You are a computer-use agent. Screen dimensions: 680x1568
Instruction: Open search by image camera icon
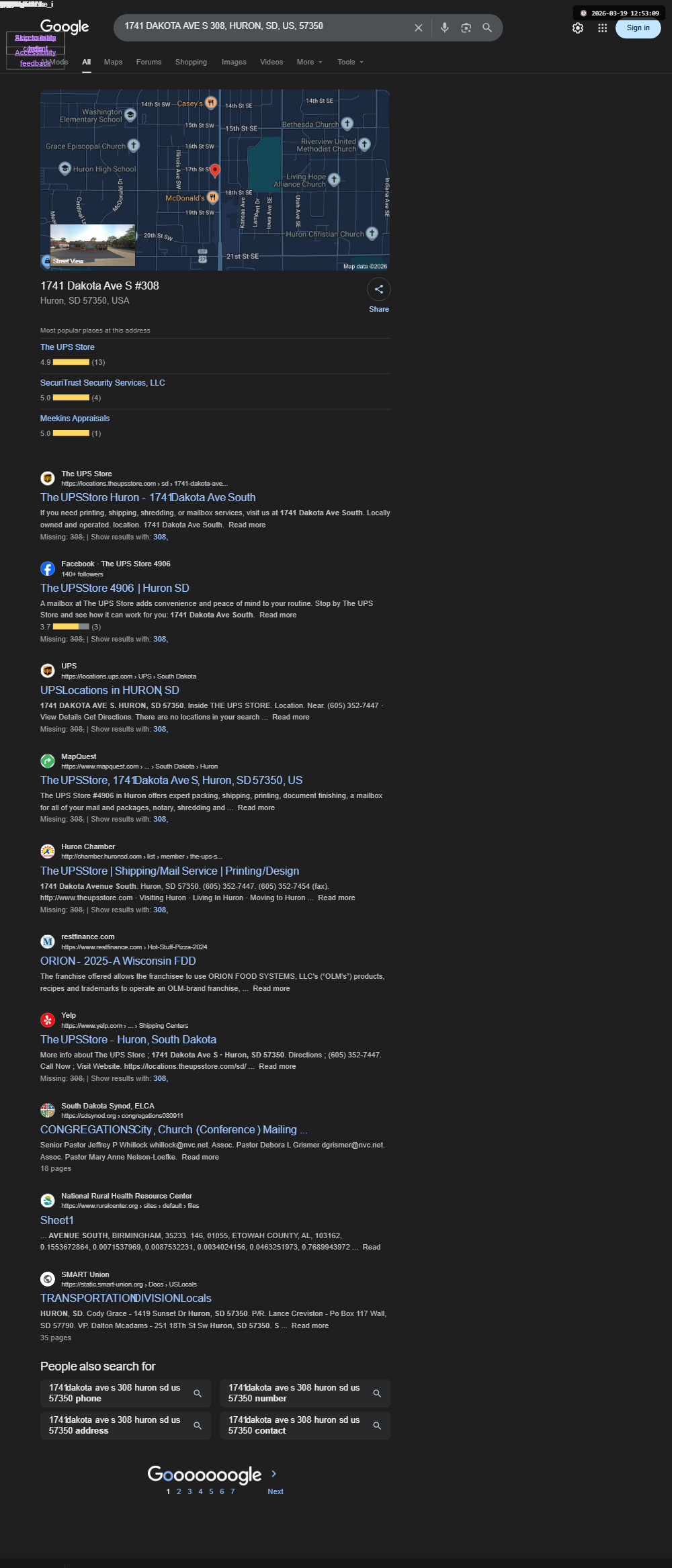point(466,28)
